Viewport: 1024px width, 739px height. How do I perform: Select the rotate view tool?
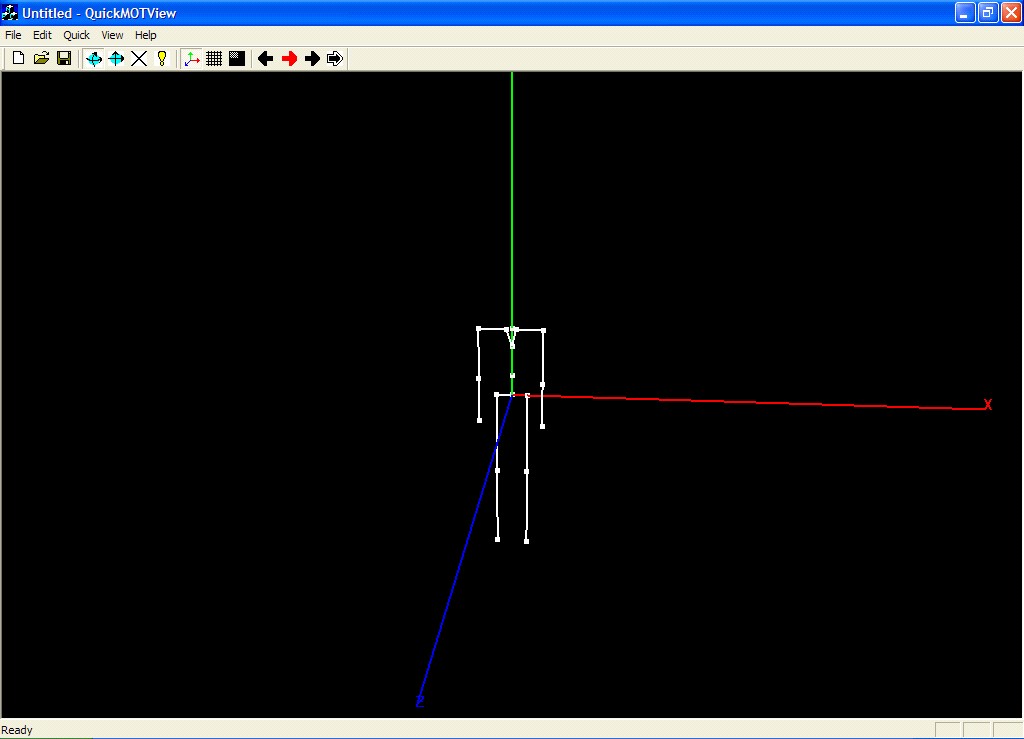click(x=94, y=59)
